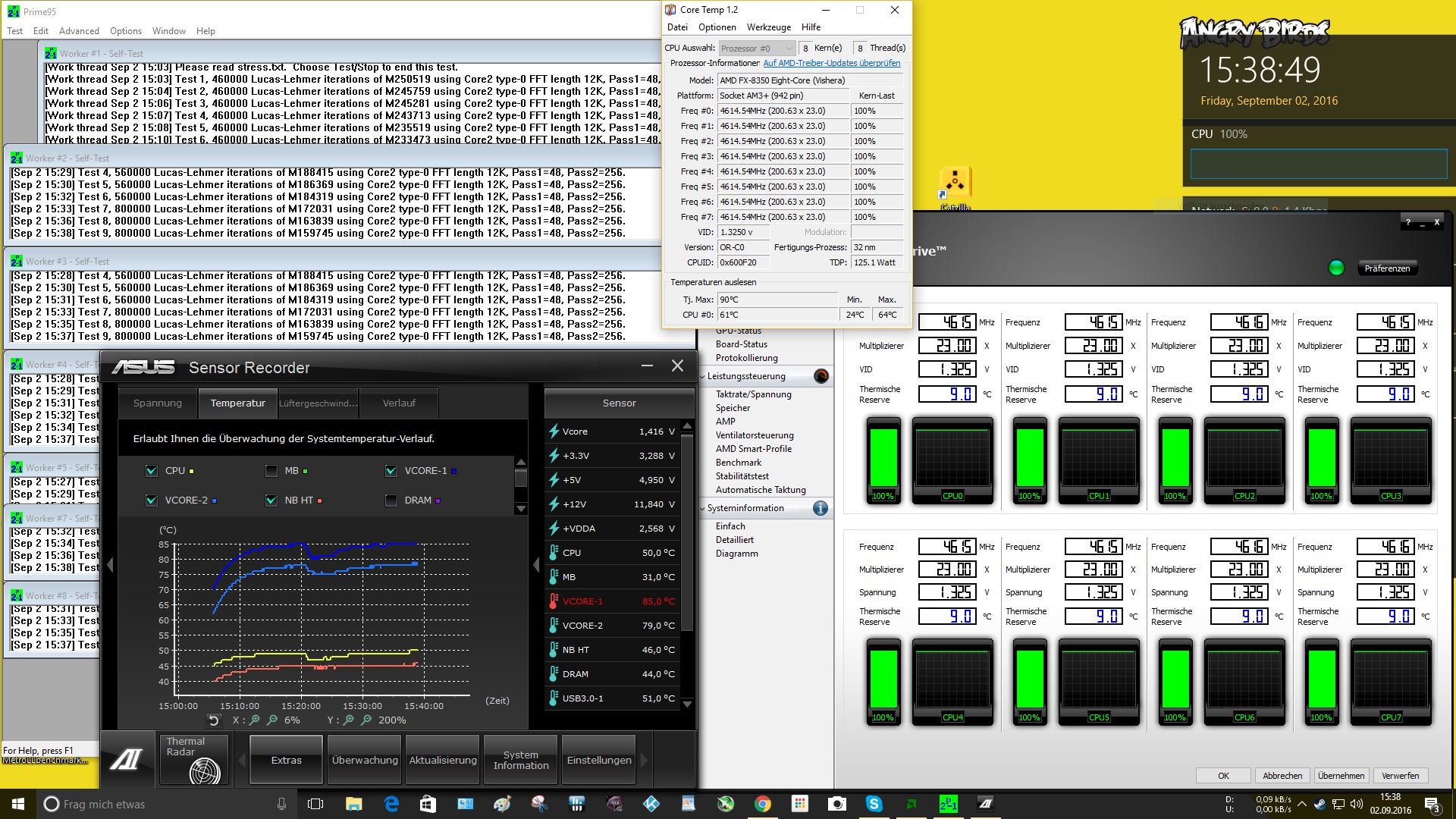Image resolution: width=1456 pixels, height=819 pixels.
Task: Open the Advanced menu in Prime95
Action: coord(79,31)
